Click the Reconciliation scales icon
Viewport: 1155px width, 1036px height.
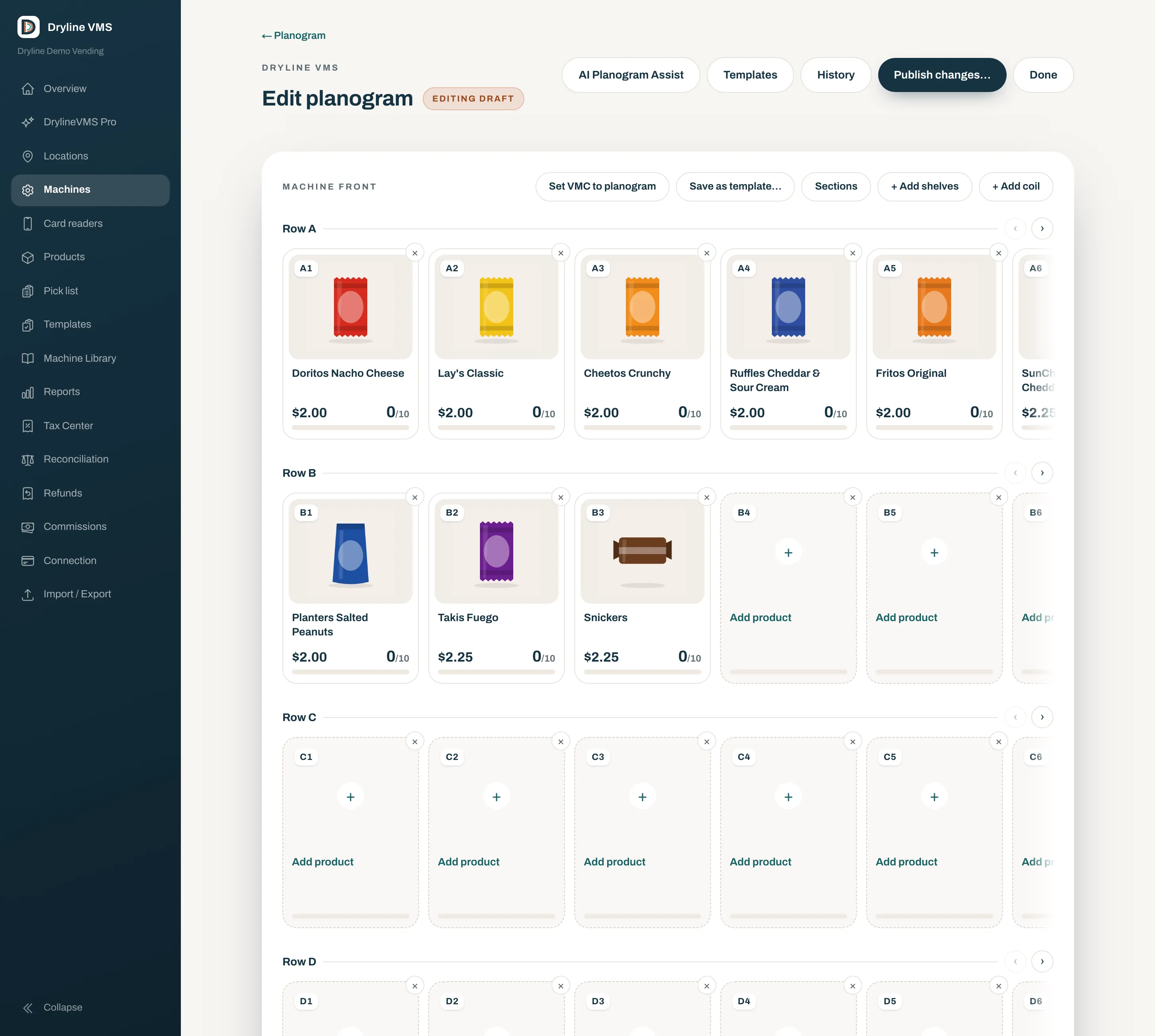[27, 459]
